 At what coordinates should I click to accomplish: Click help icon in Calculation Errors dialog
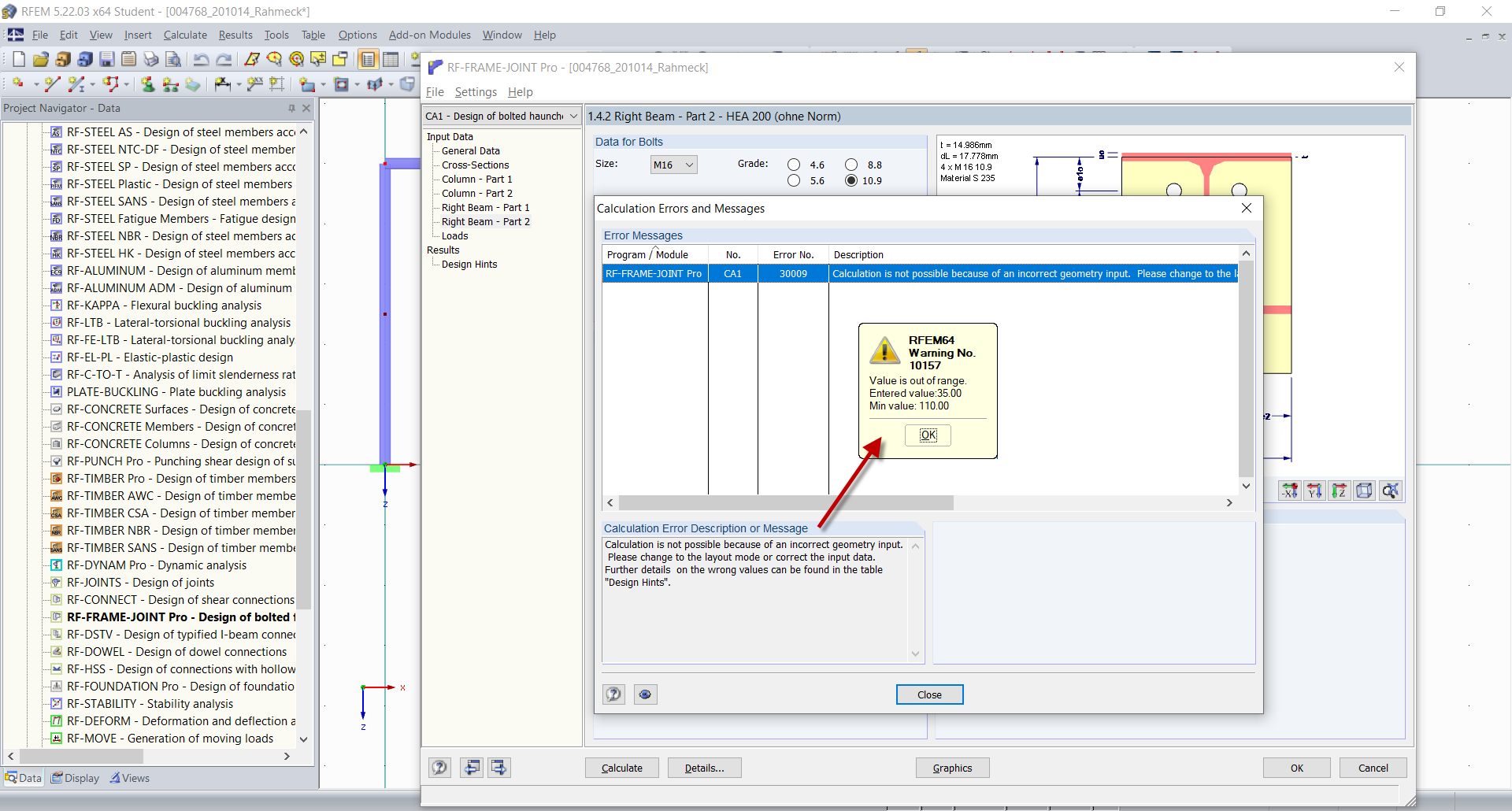coord(613,694)
